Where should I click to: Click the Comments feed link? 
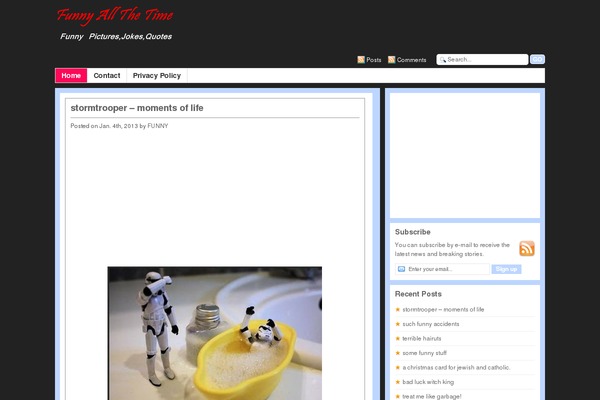click(x=411, y=60)
